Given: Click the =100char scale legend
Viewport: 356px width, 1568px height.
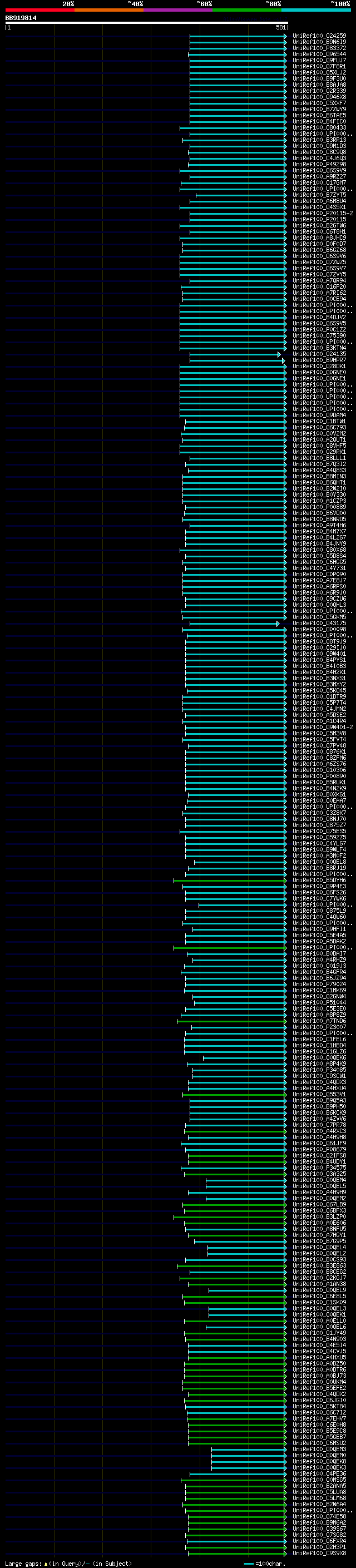Looking at the screenshot, I should [265, 1564].
